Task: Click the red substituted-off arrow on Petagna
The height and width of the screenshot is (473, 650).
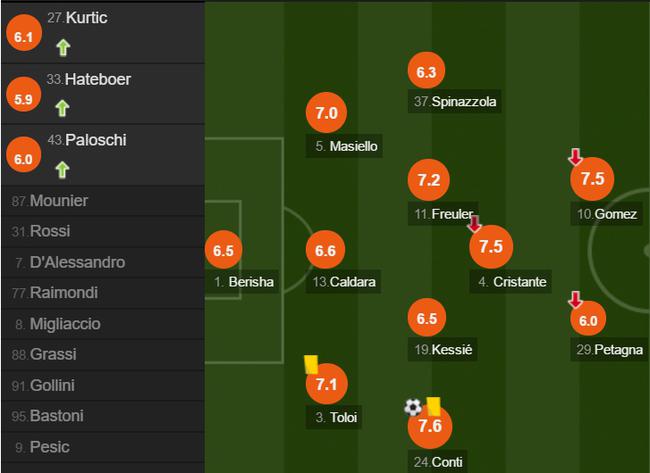Action: point(575,300)
